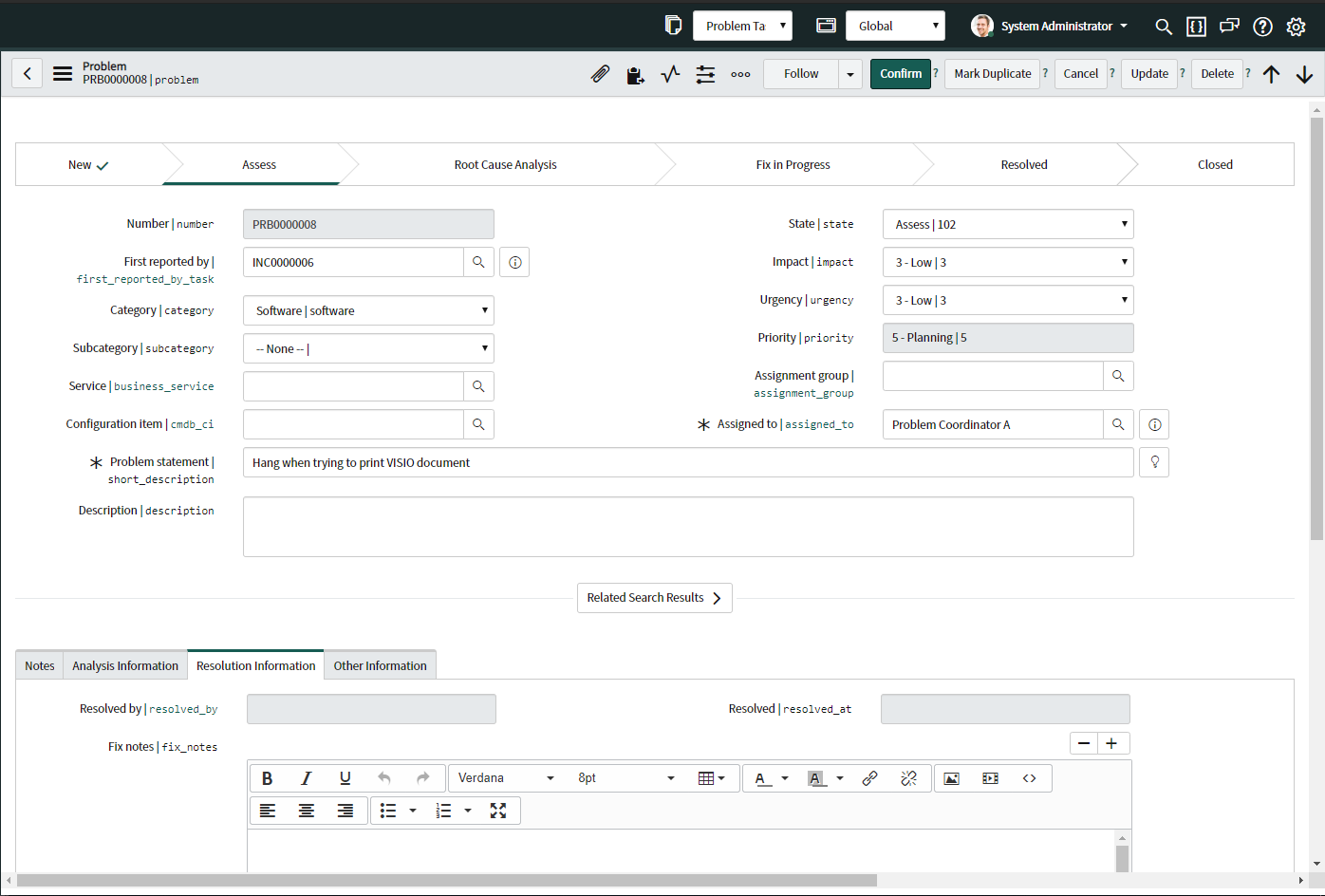Select the Resolution Information tab
1325x896 pixels.
pos(256,665)
